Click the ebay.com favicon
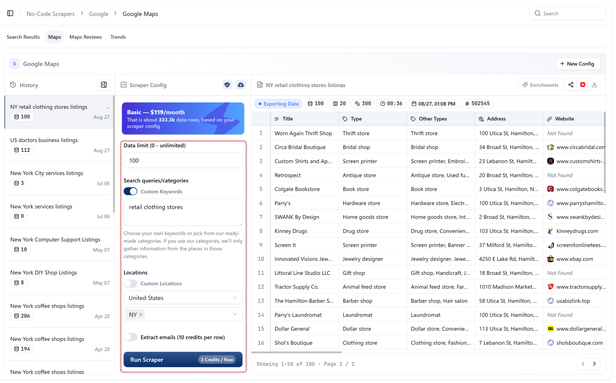 (550, 259)
